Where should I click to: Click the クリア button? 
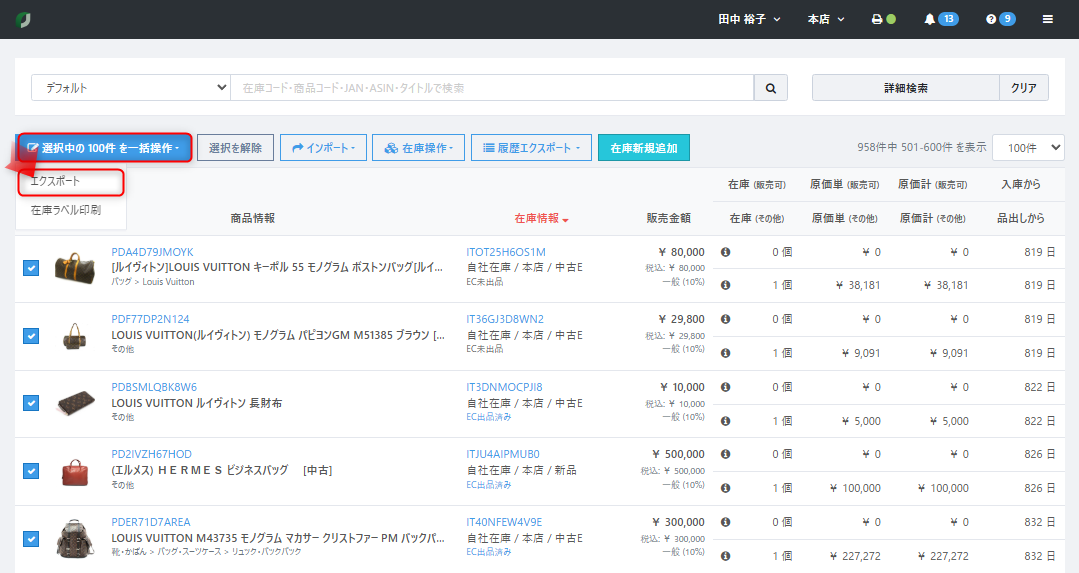click(x=1024, y=88)
